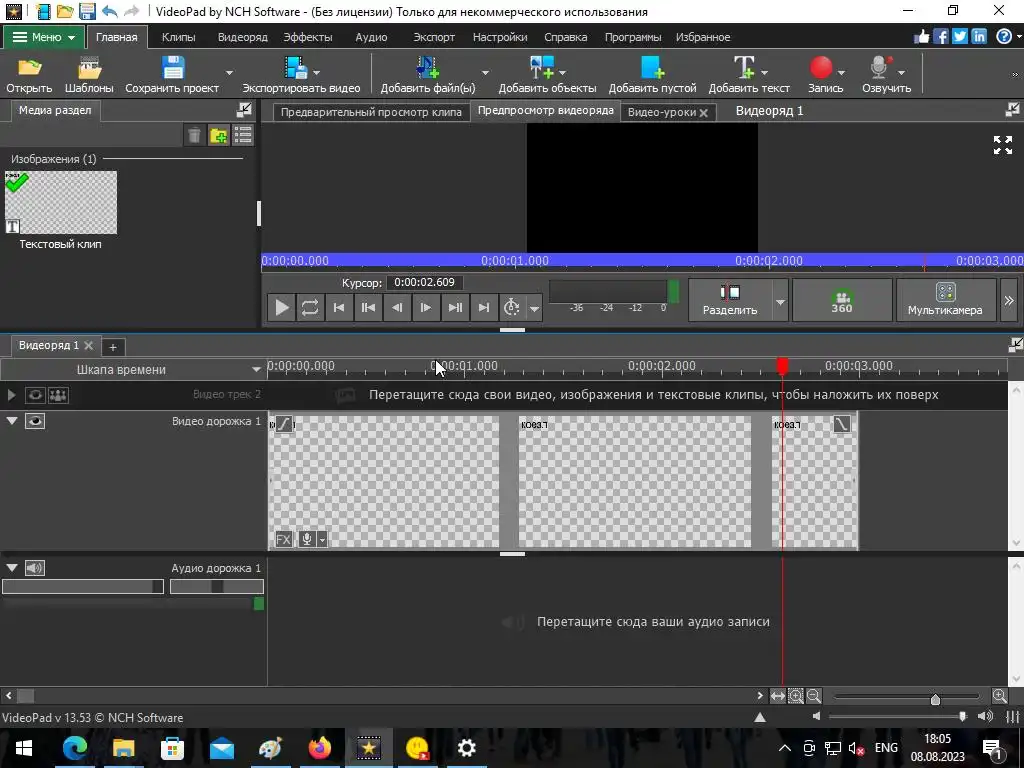Delete selected media with the trash icon
This screenshot has height=768, width=1024.
click(194, 135)
